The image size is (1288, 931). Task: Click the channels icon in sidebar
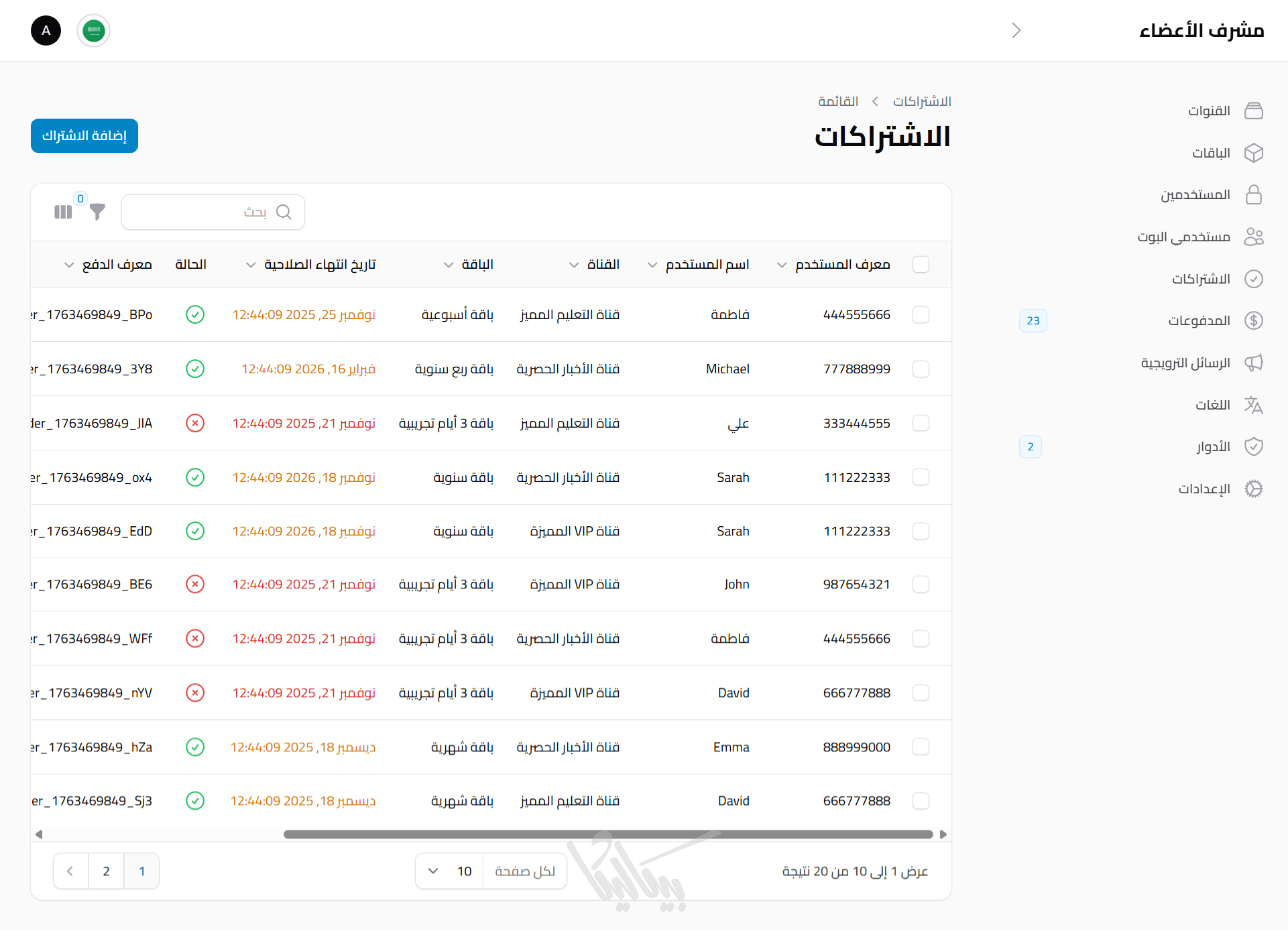[1253, 111]
